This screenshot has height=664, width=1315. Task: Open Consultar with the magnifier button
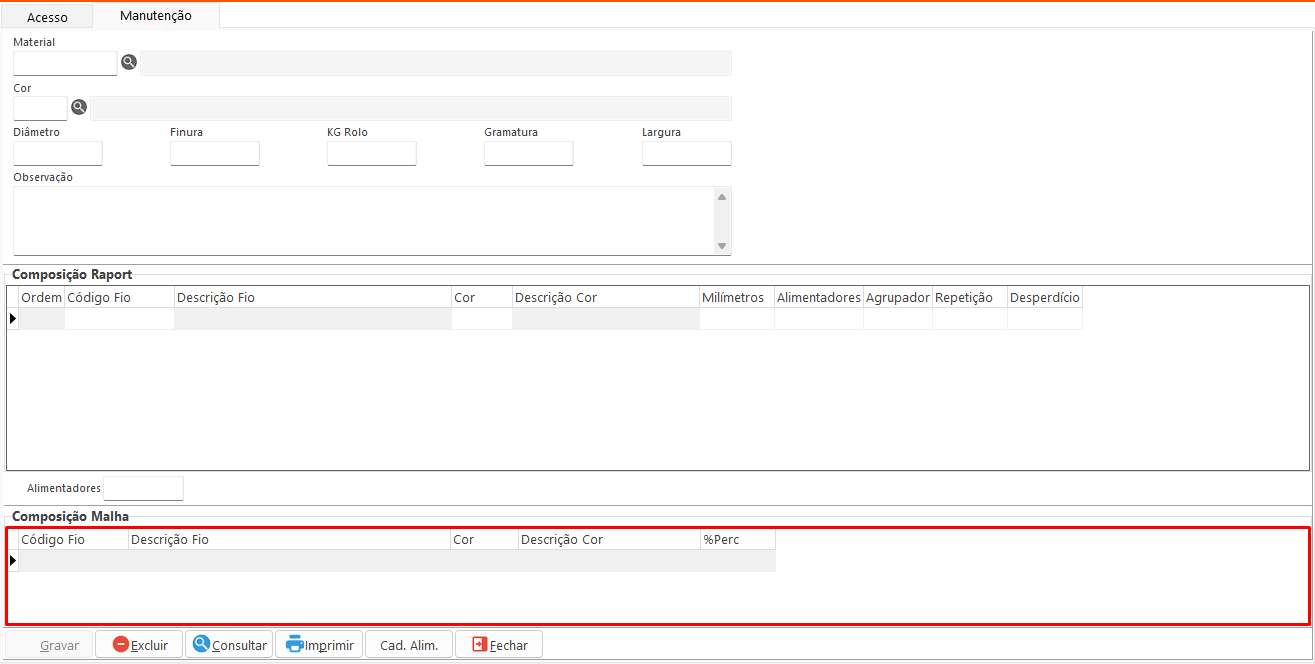tap(229, 645)
